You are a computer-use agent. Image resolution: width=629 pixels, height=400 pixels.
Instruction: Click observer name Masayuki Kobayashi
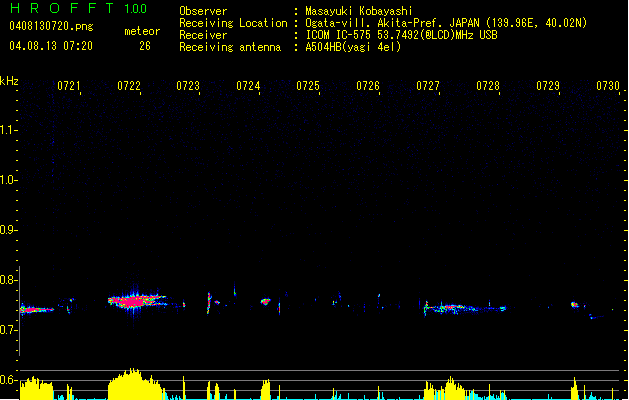[359, 11]
